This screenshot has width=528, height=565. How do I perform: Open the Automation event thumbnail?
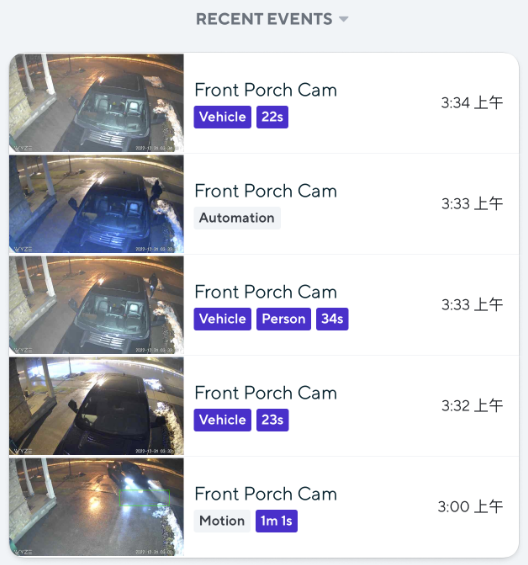point(97,204)
